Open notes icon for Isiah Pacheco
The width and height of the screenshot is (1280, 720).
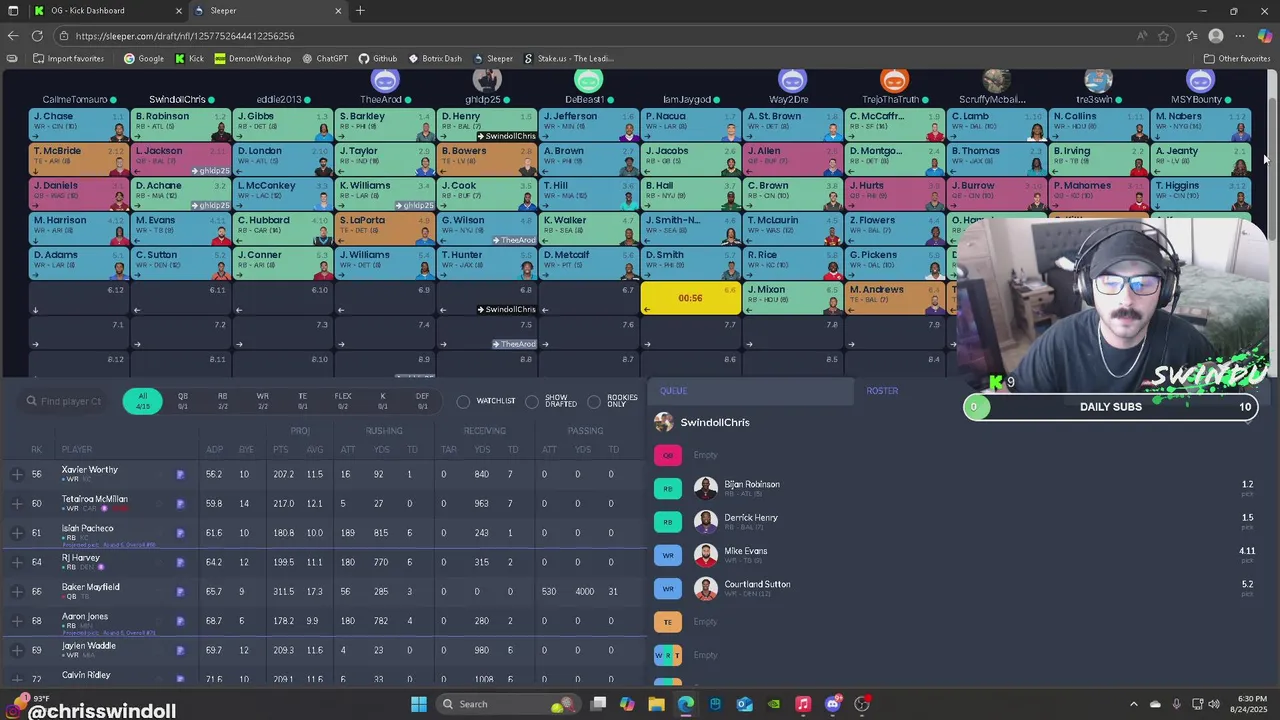coord(180,533)
